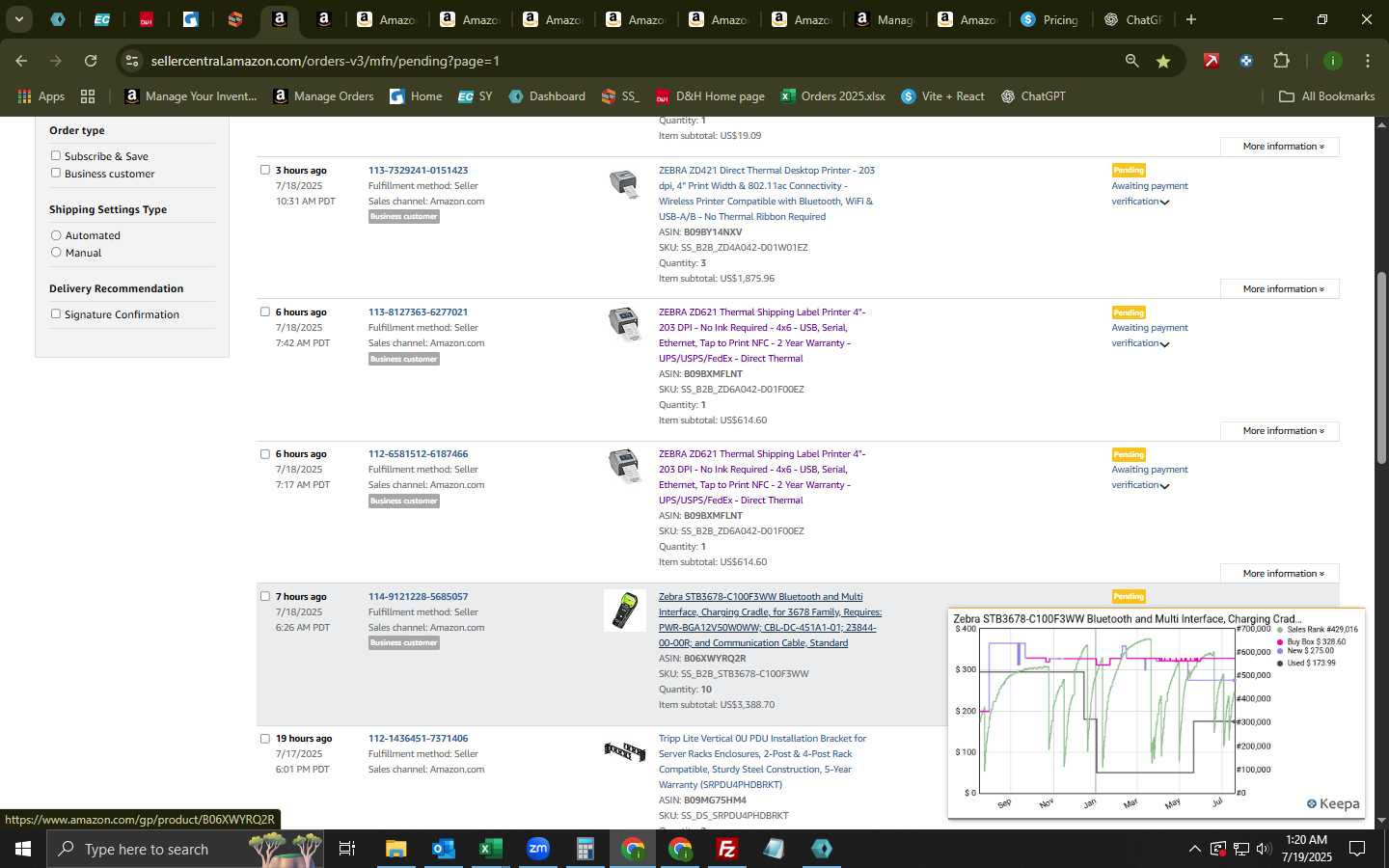Check the Signature Confirmation filter
This screenshot has height=868, width=1389.
coord(56,313)
